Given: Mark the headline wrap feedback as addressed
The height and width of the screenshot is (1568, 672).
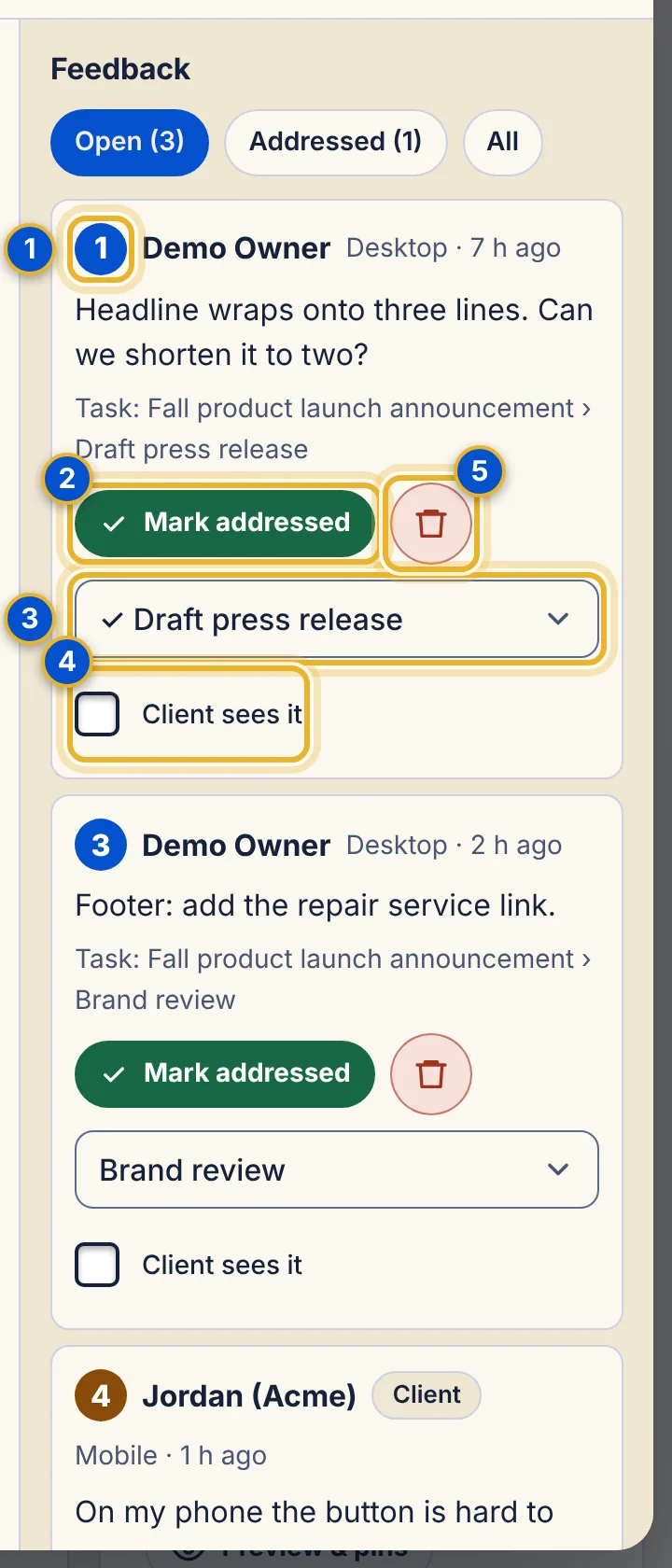Looking at the screenshot, I should coord(225,523).
